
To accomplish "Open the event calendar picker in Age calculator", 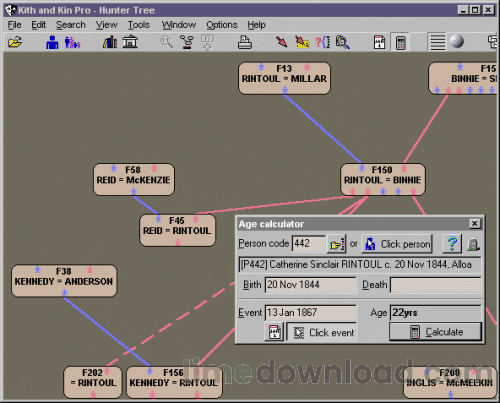I will (274, 332).
